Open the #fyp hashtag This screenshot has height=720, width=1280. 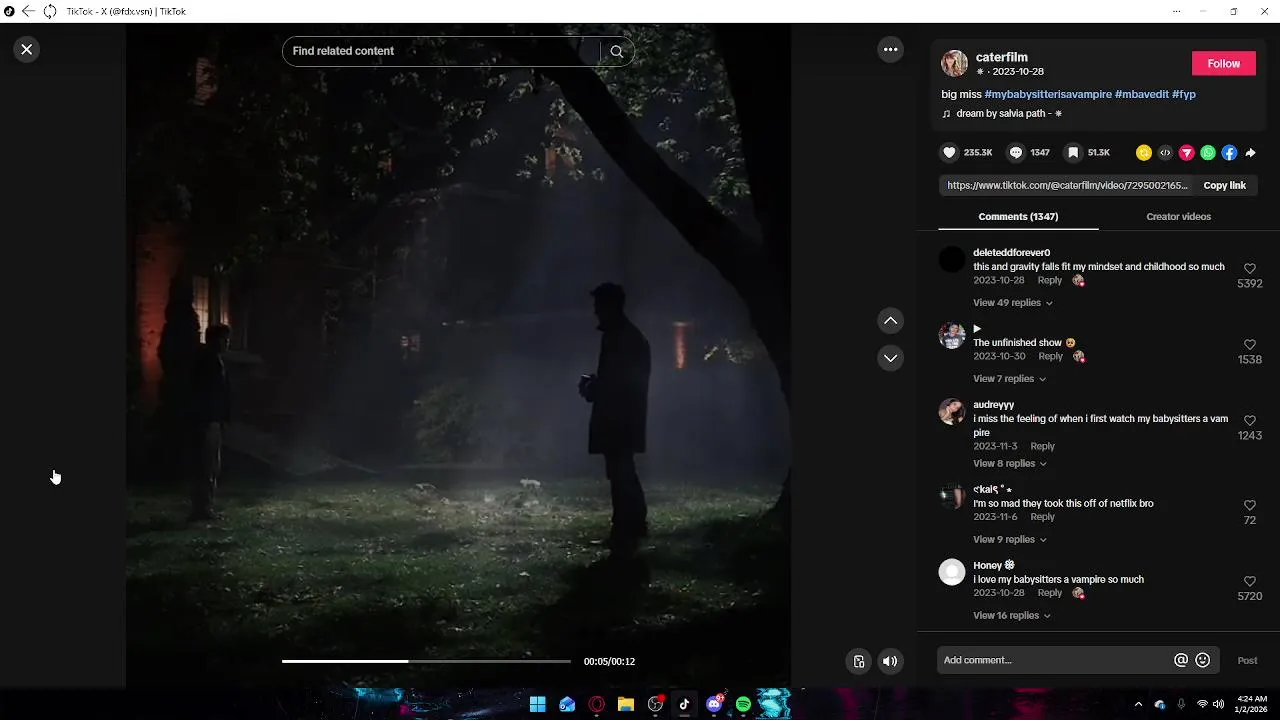(1184, 94)
